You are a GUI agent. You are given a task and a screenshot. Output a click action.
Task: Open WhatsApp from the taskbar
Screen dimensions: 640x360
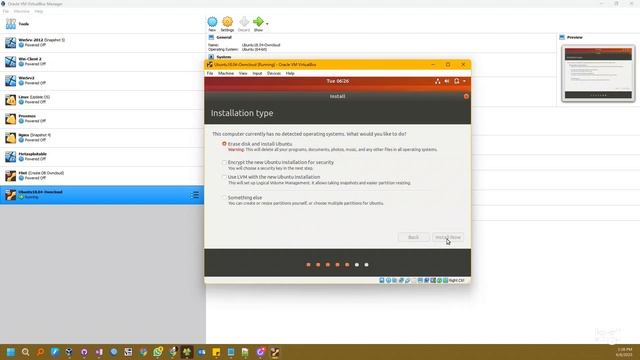(158, 352)
